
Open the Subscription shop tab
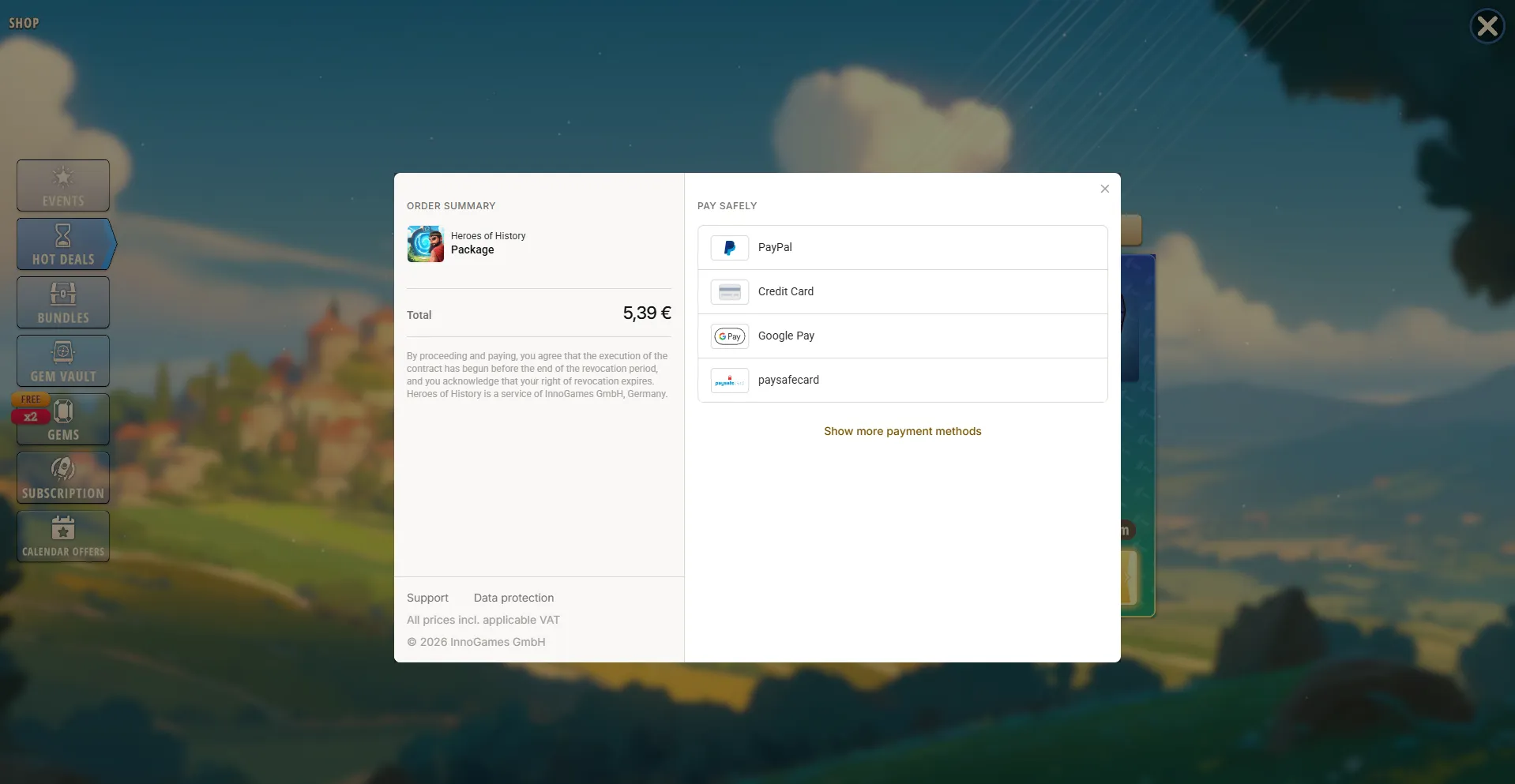point(63,478)
